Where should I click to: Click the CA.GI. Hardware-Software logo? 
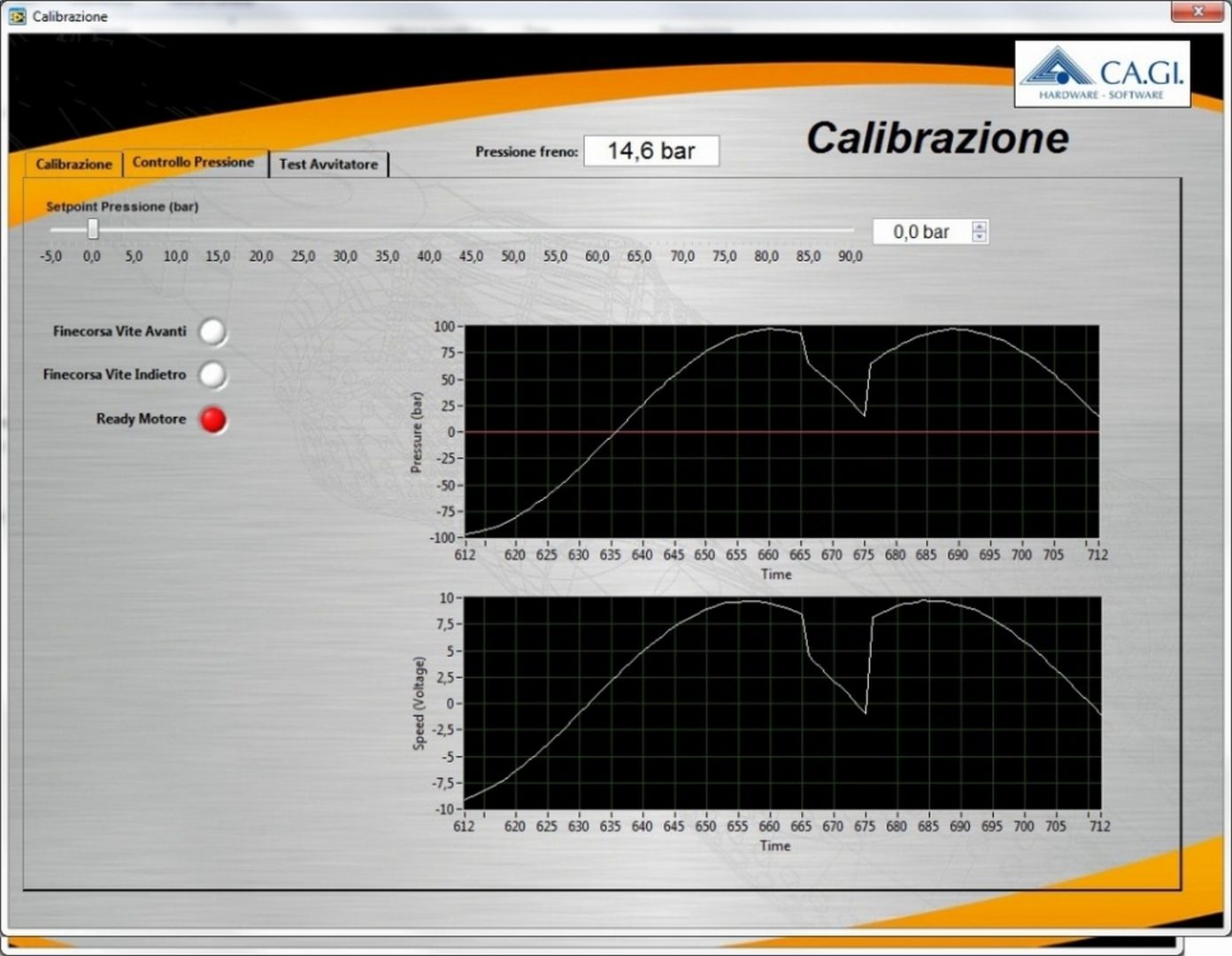tap(1102, 74)
